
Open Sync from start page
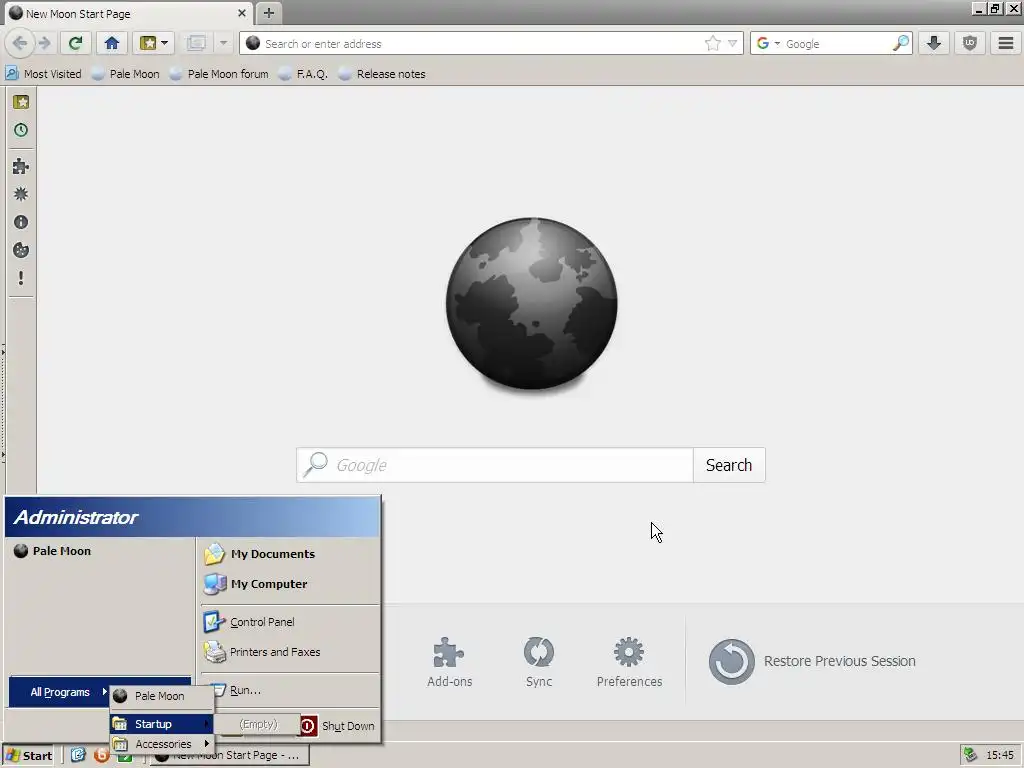click(539, 662)
